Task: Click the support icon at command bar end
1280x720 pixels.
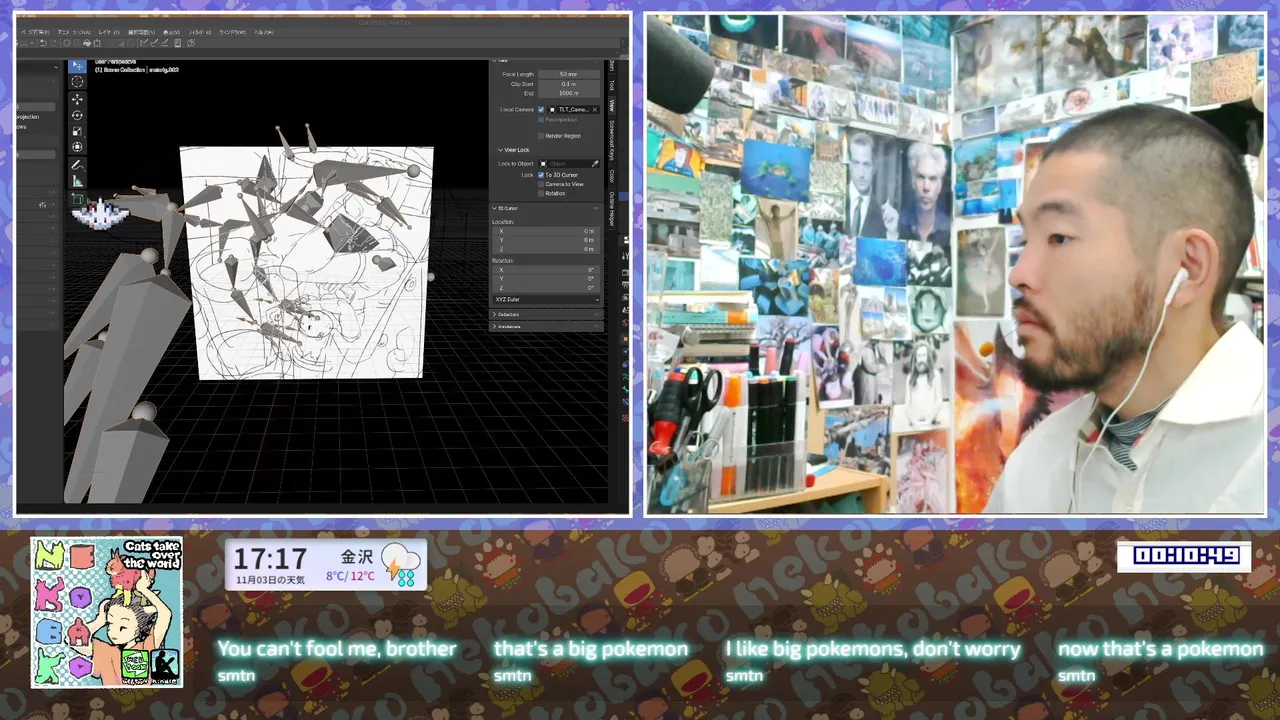Action: [x=191, y=43]
